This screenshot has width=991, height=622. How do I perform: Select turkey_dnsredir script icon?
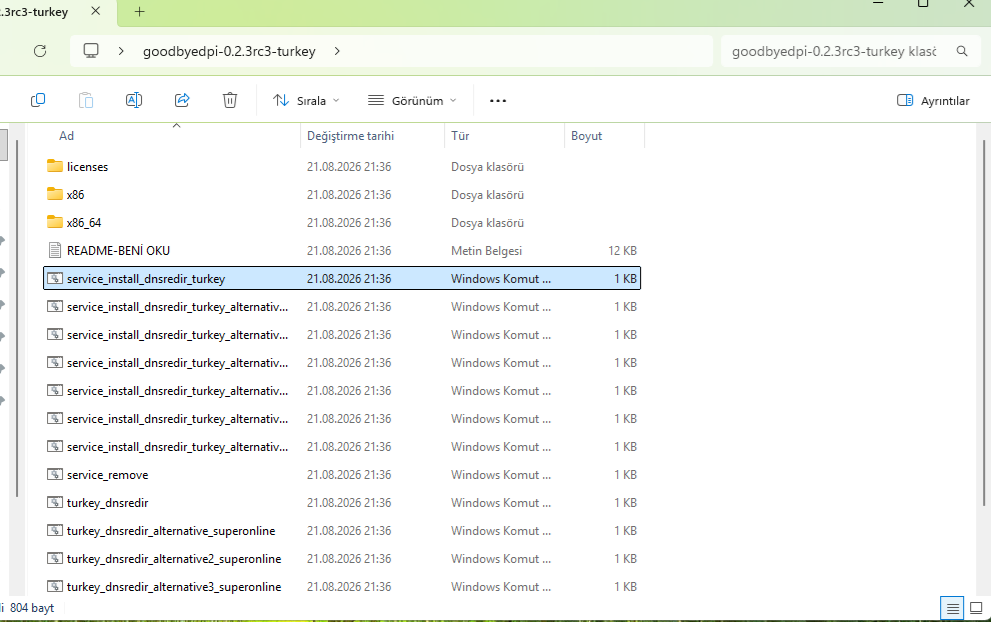[55, 503]
